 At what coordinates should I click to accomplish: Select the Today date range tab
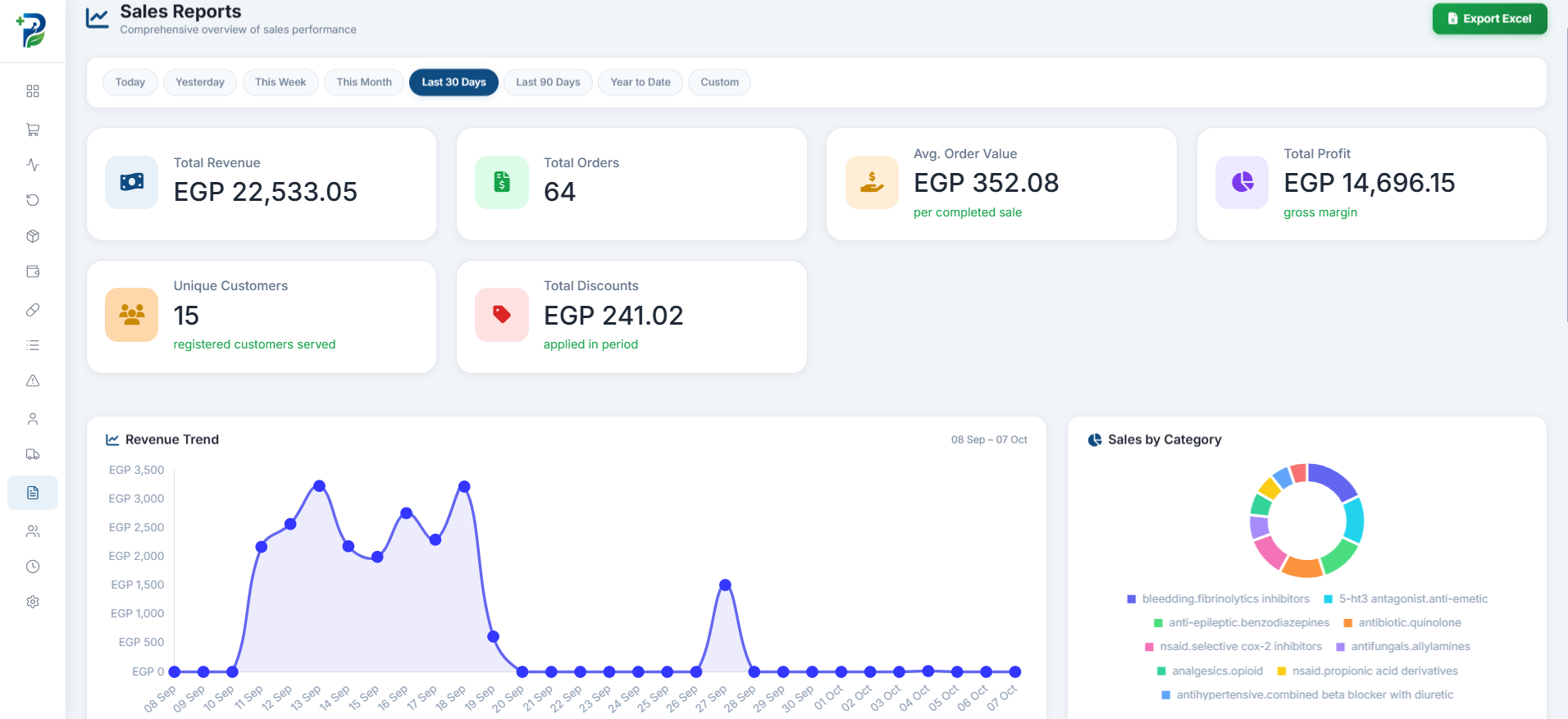130,82
